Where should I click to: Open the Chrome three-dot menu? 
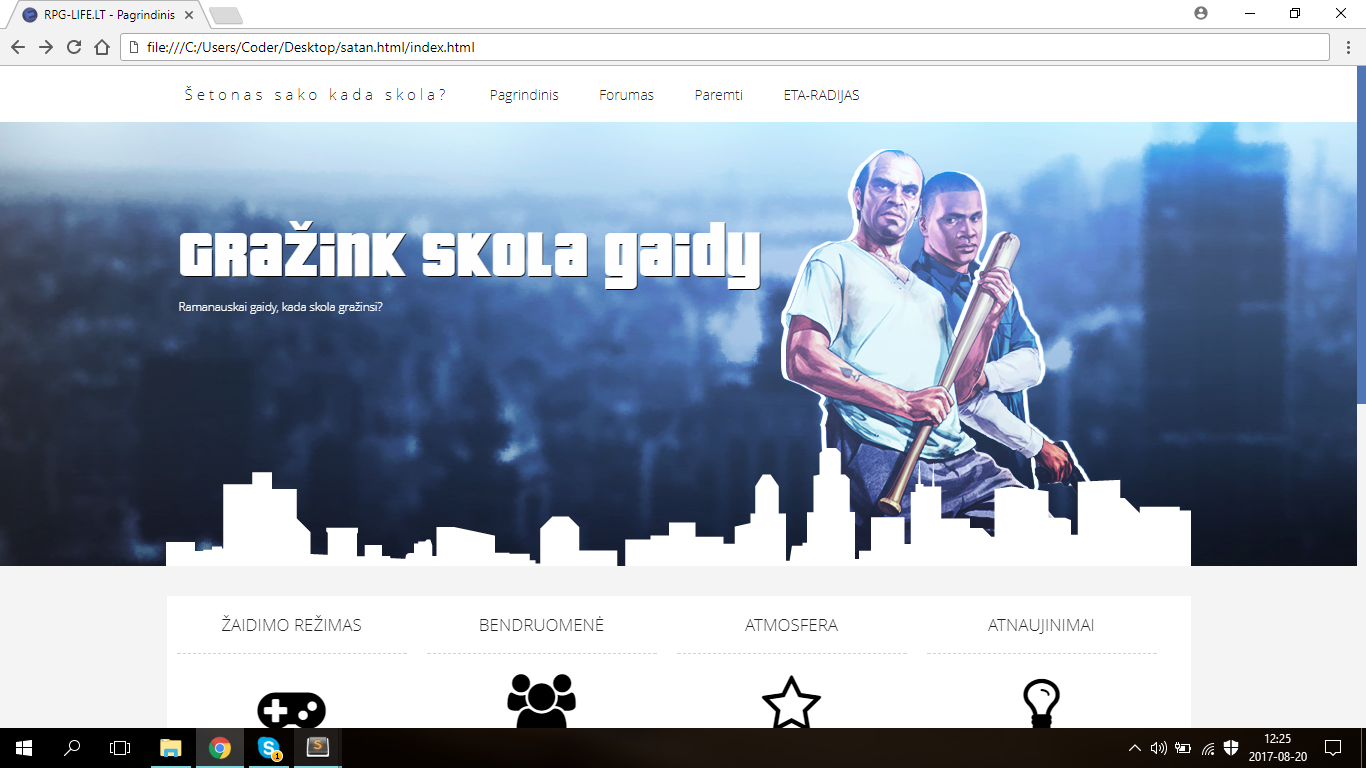[1347, 47]
